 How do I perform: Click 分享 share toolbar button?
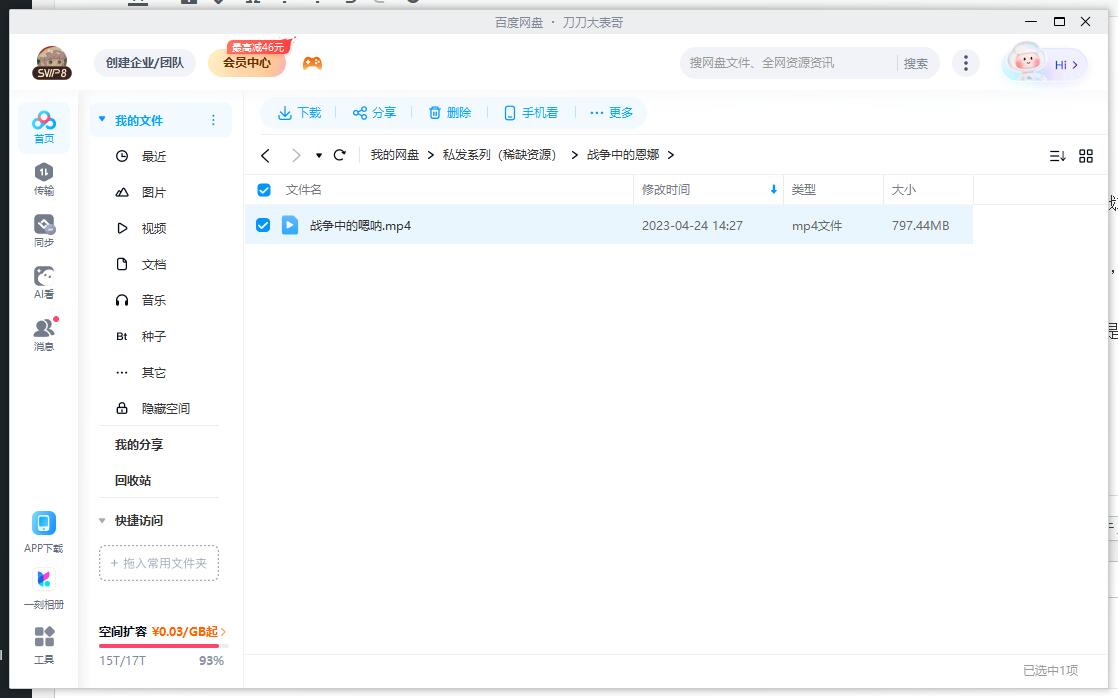tap(374, 113)
